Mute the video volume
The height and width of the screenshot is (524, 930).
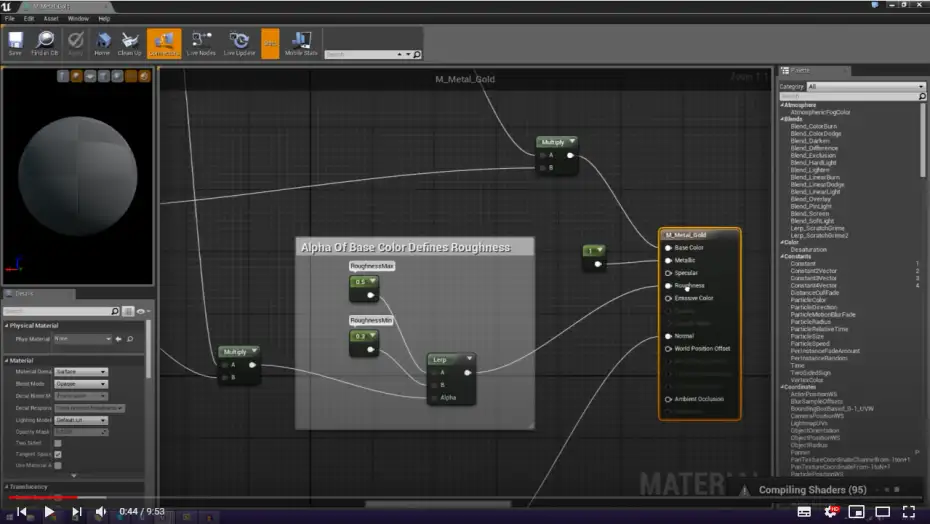[x=101, y=512]
